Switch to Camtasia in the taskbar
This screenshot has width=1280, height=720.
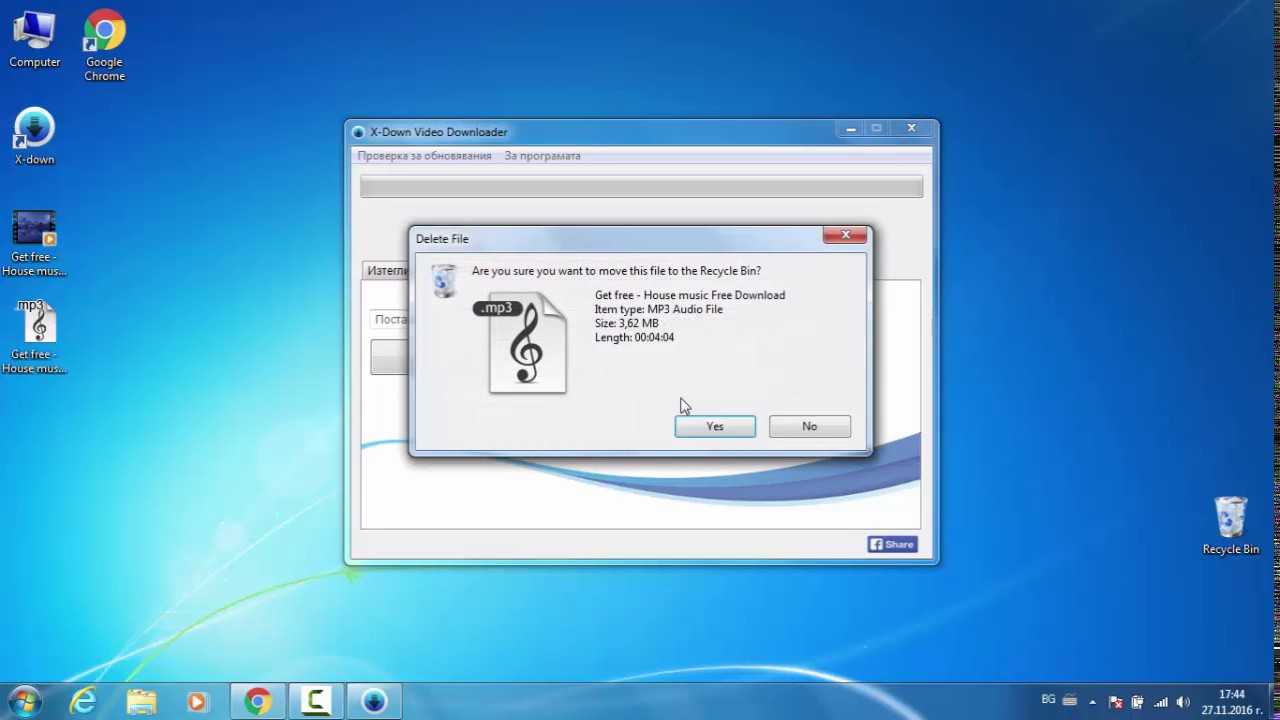[316, 702]
